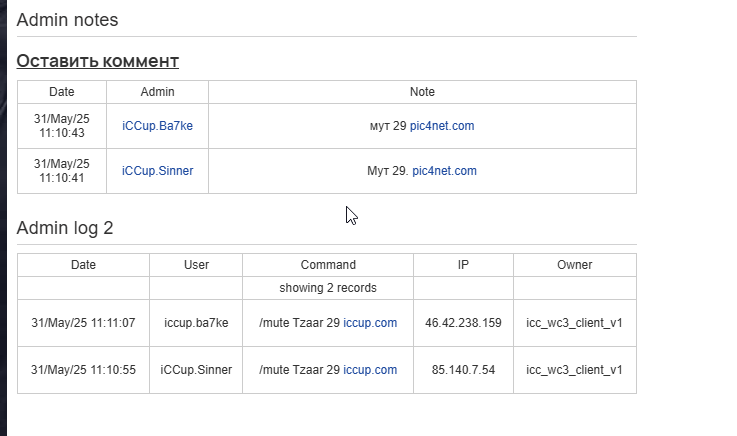The width and height of the screenshot is (737, 436).
Task: Open pic4net.com link in iCCup.Sinner note
Action: pos(444,171)
